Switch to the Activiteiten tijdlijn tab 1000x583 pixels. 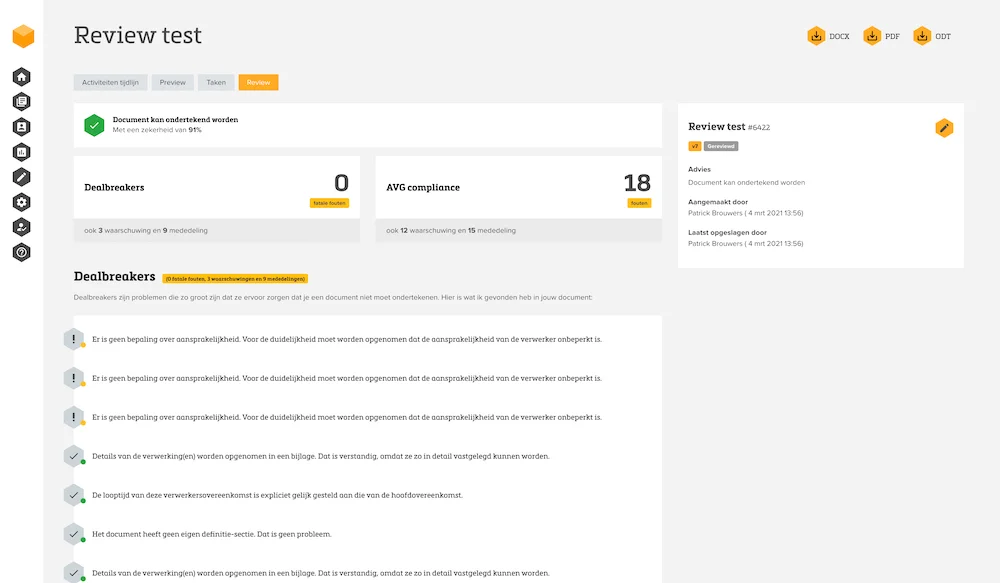click(112, 82)
